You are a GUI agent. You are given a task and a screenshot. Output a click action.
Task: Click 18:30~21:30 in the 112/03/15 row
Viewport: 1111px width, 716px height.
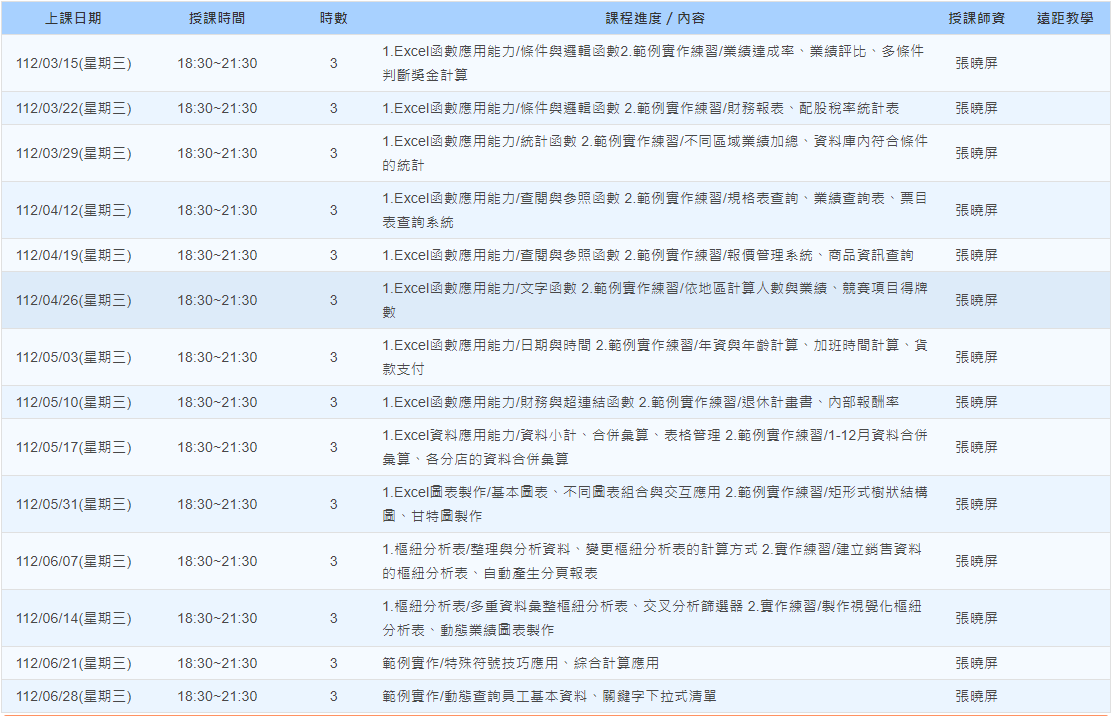tap(217, 63)
